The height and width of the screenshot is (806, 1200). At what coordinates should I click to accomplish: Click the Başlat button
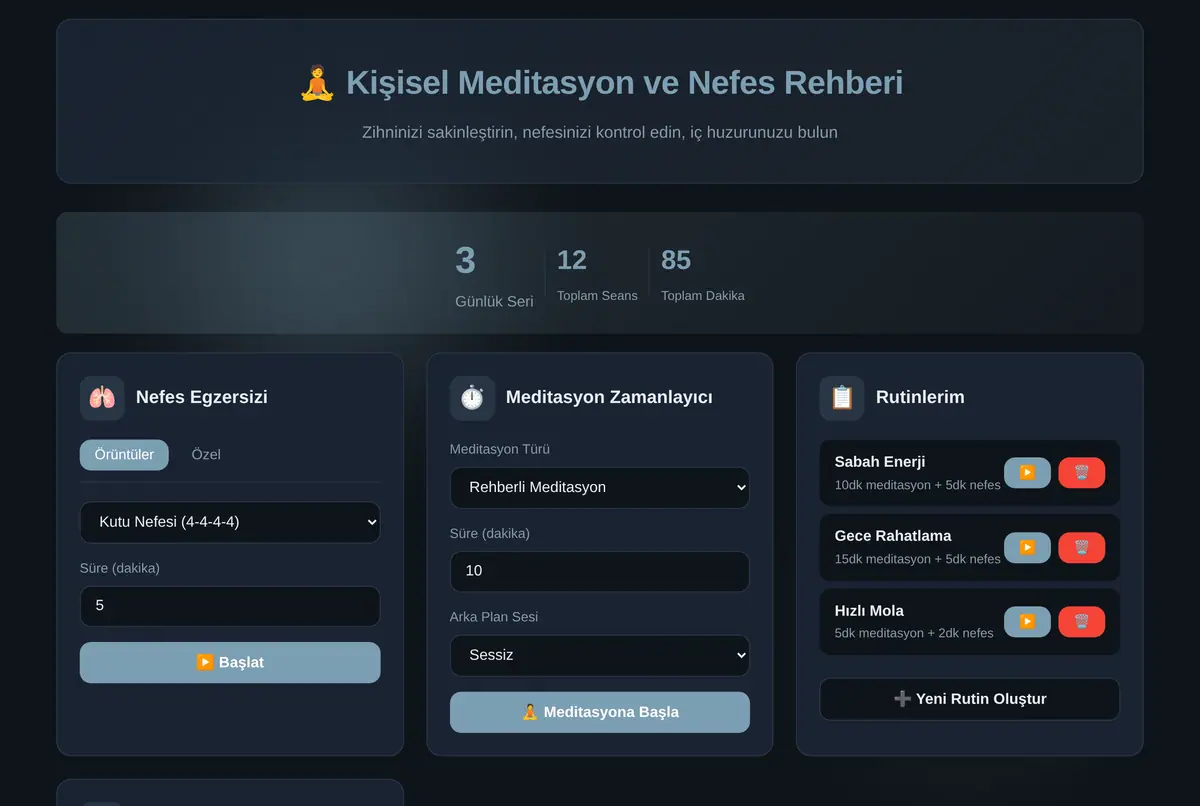pyautogui.click(x=230, y=663)
